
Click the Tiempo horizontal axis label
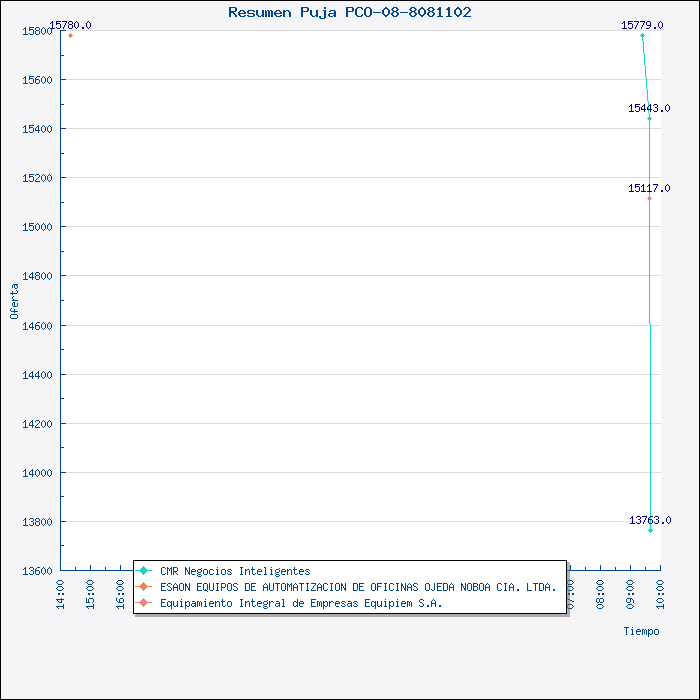tap(641, 631)
